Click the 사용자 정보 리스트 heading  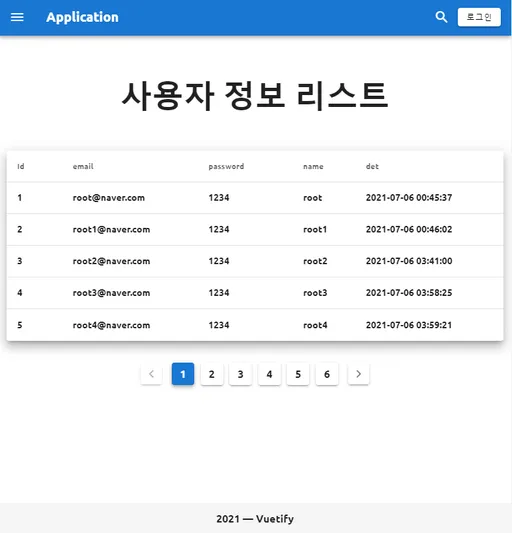[x=255, y=96]
